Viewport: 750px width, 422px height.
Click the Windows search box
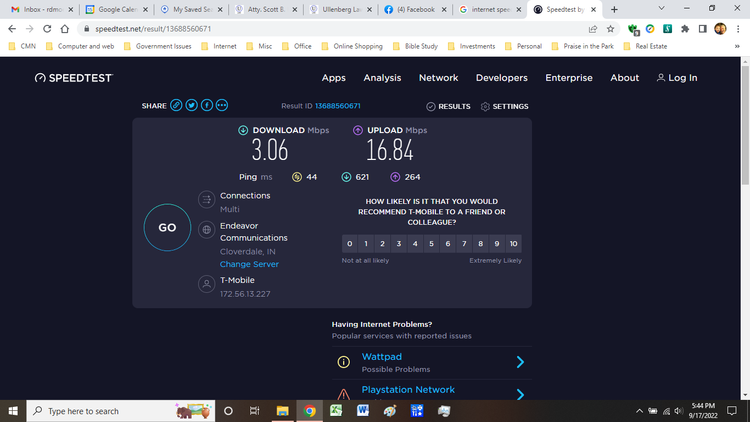121,411
